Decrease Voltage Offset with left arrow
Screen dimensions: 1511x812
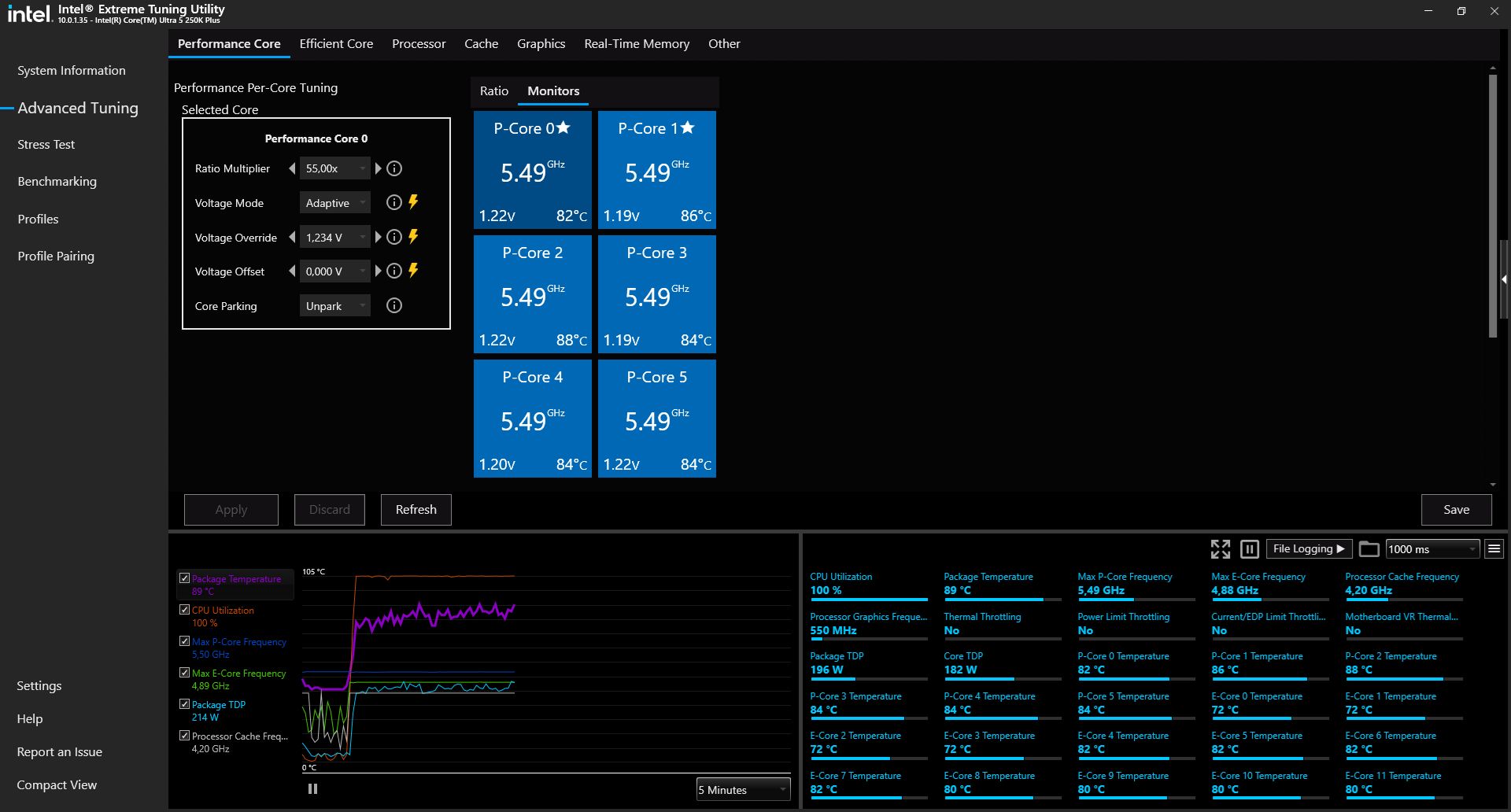click(x=293, y=271)
